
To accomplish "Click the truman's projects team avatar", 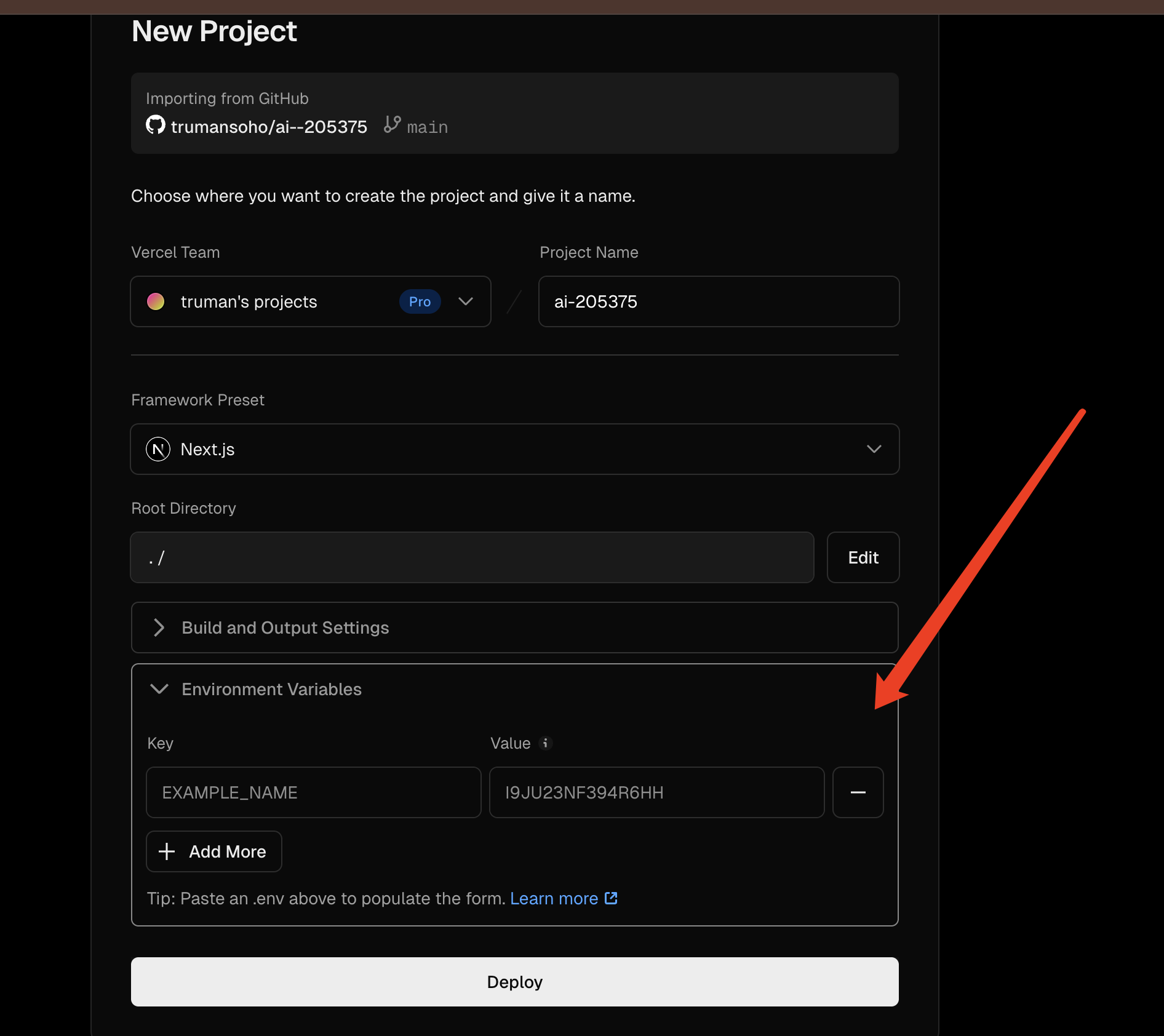I will point(156,301).
